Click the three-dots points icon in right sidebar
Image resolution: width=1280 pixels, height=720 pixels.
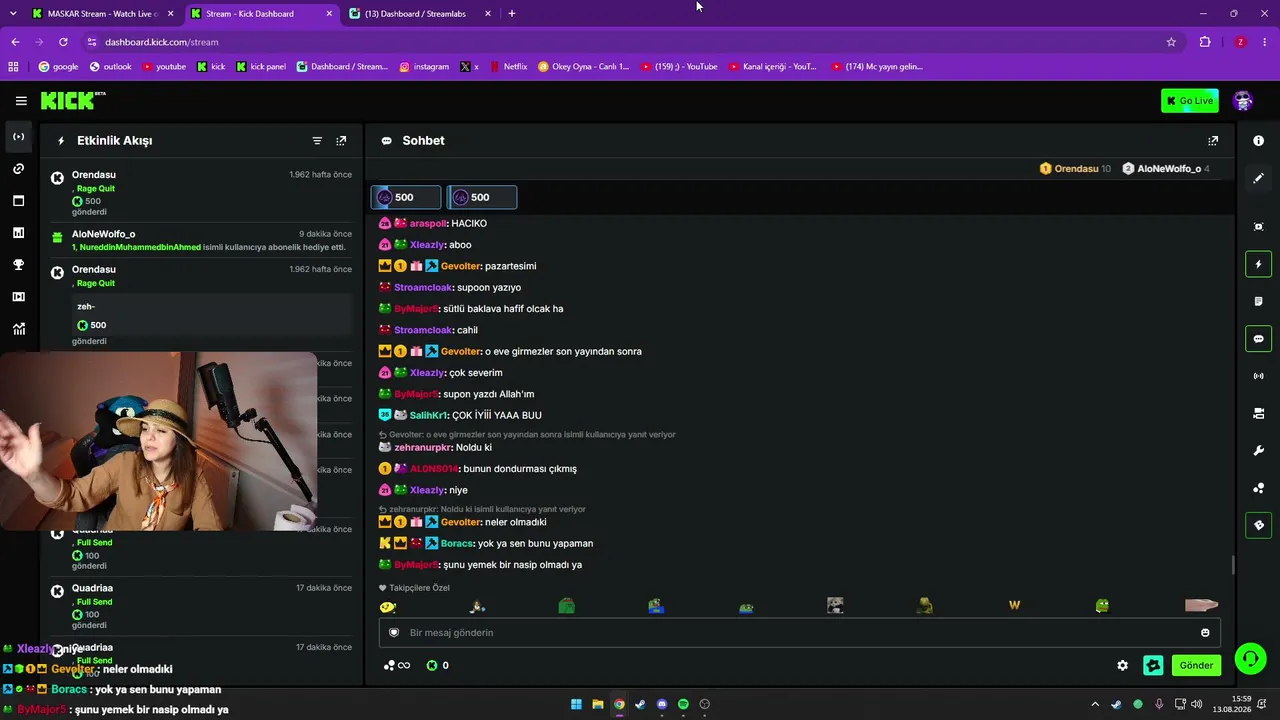click(1258, 488)
